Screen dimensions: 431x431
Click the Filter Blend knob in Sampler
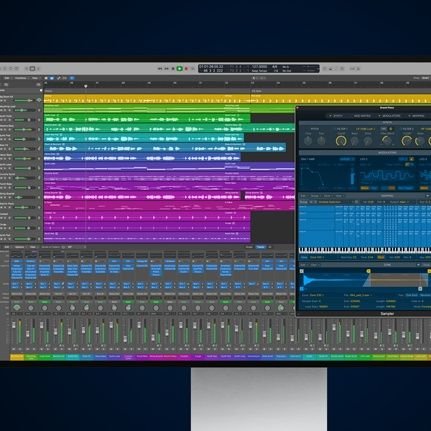click(387, 141)
